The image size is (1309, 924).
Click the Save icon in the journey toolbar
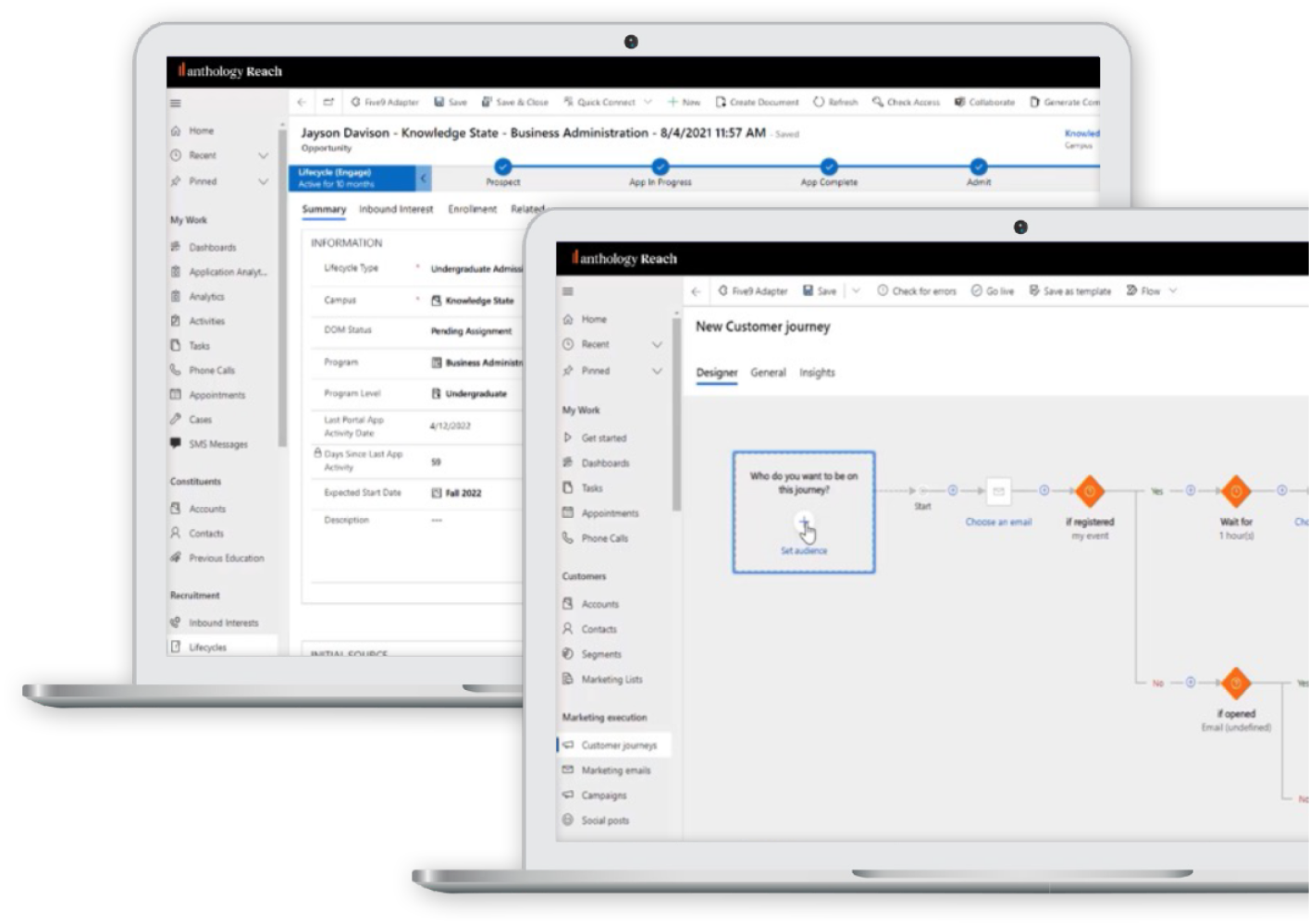808,290
